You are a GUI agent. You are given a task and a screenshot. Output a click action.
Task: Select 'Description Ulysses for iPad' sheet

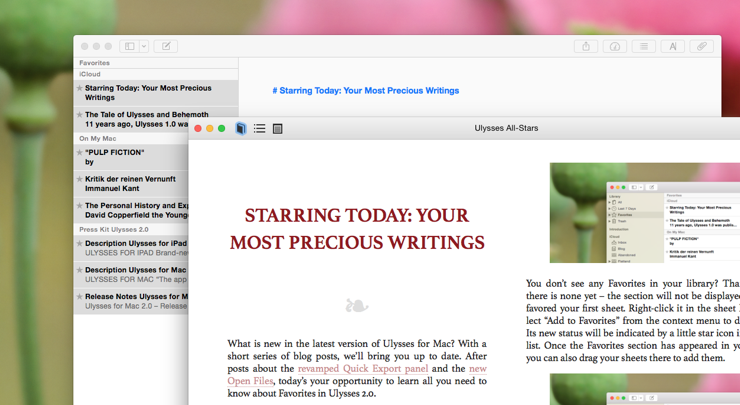click(x=131, y=248)
